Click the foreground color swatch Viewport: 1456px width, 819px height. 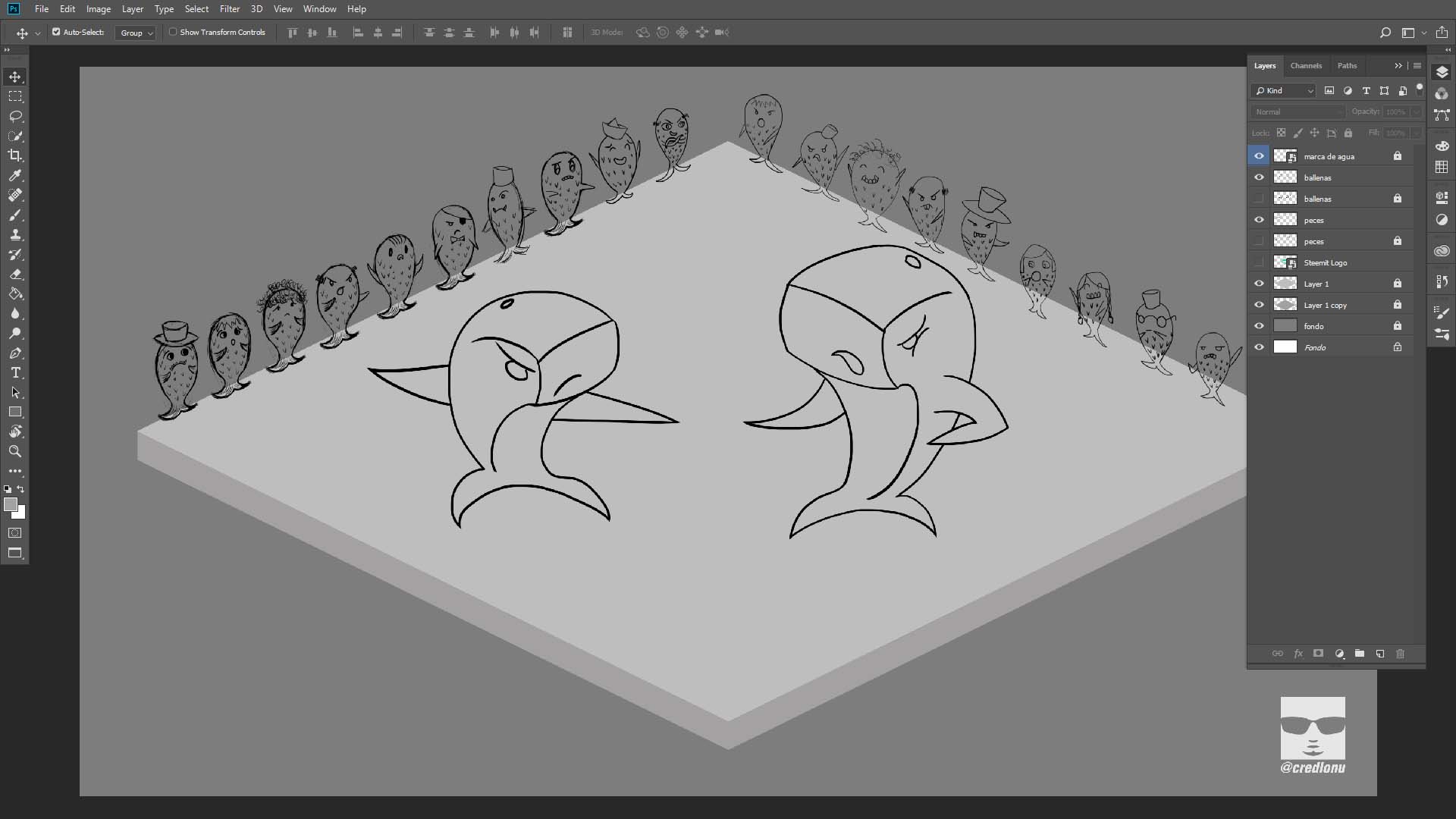click(x=11, y=505)
